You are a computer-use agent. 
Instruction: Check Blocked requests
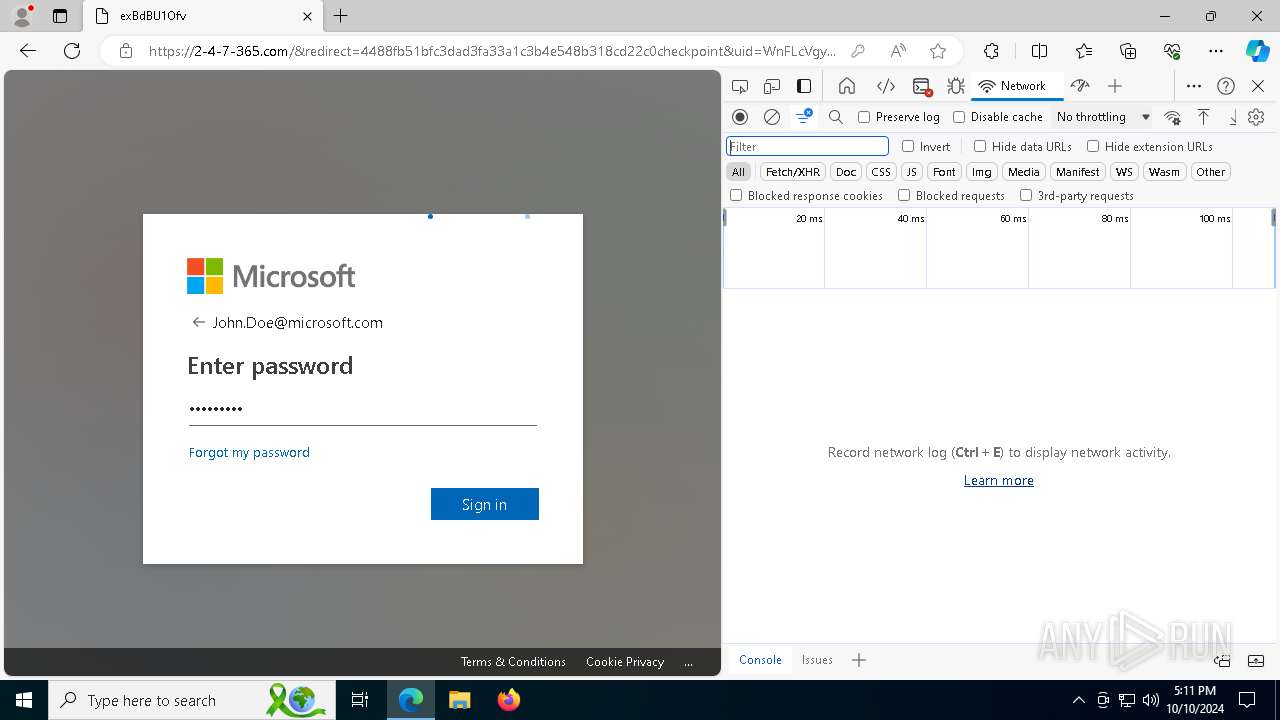[904, 196]
